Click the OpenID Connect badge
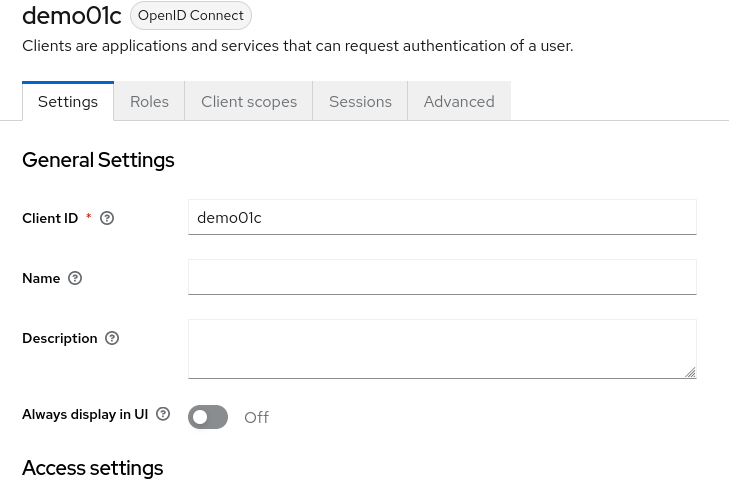Viewport: 729px width, 489px height. pyautogui.click(x=191, y=16)
